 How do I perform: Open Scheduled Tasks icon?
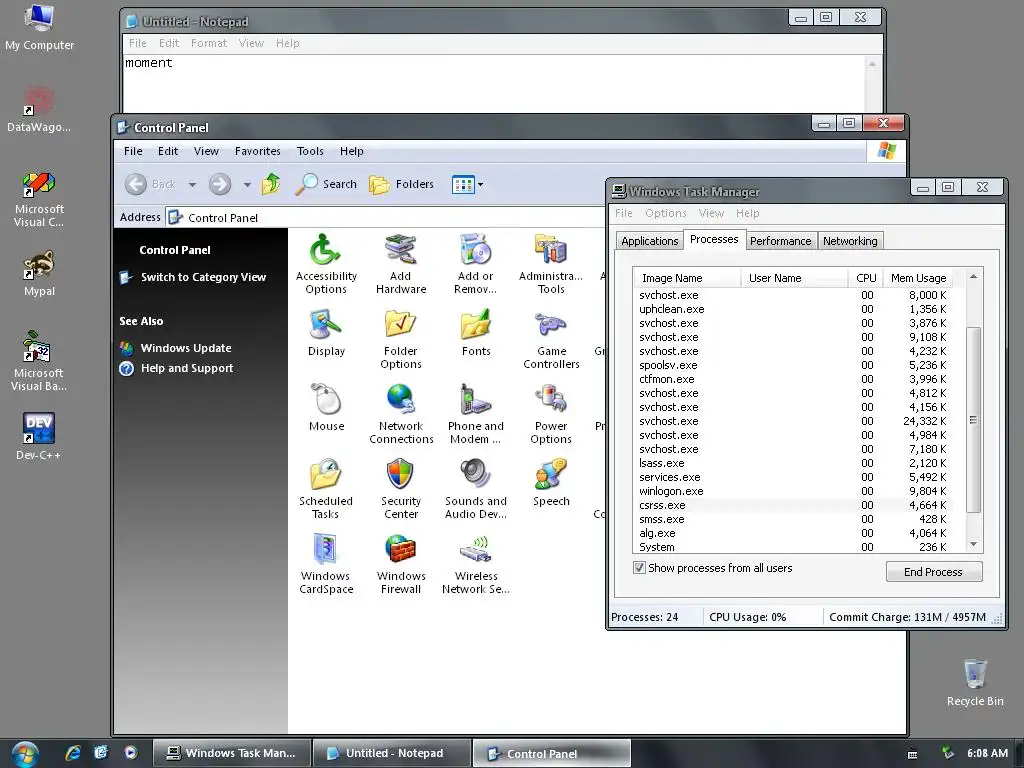click(326, 489)
